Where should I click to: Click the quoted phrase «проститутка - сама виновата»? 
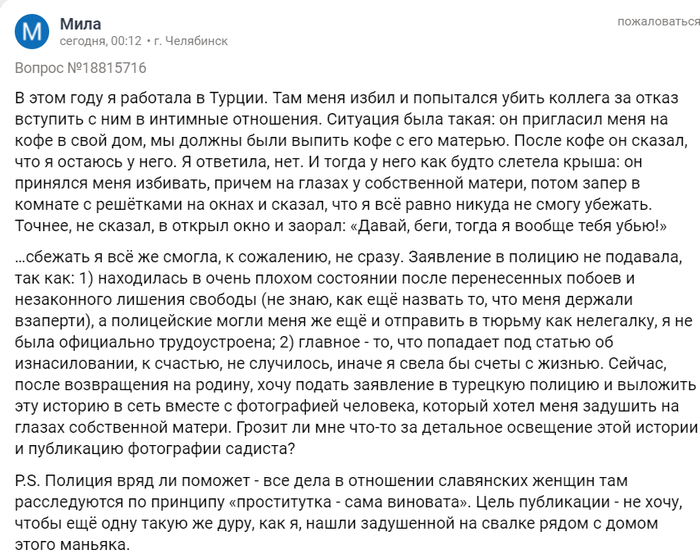[349, 507]
